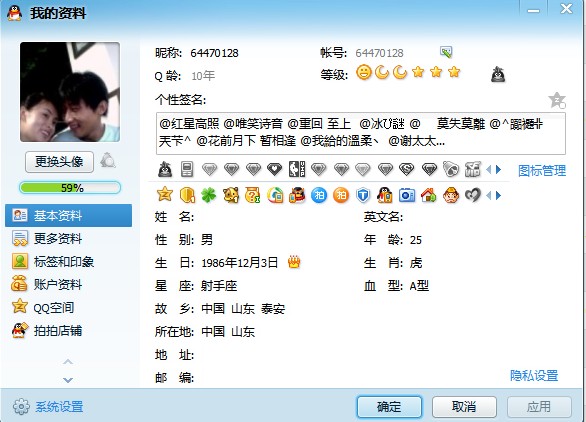Click the blue Paipai round icon
This screenshot has height=422, width=586.
click(x=319, y=195)
